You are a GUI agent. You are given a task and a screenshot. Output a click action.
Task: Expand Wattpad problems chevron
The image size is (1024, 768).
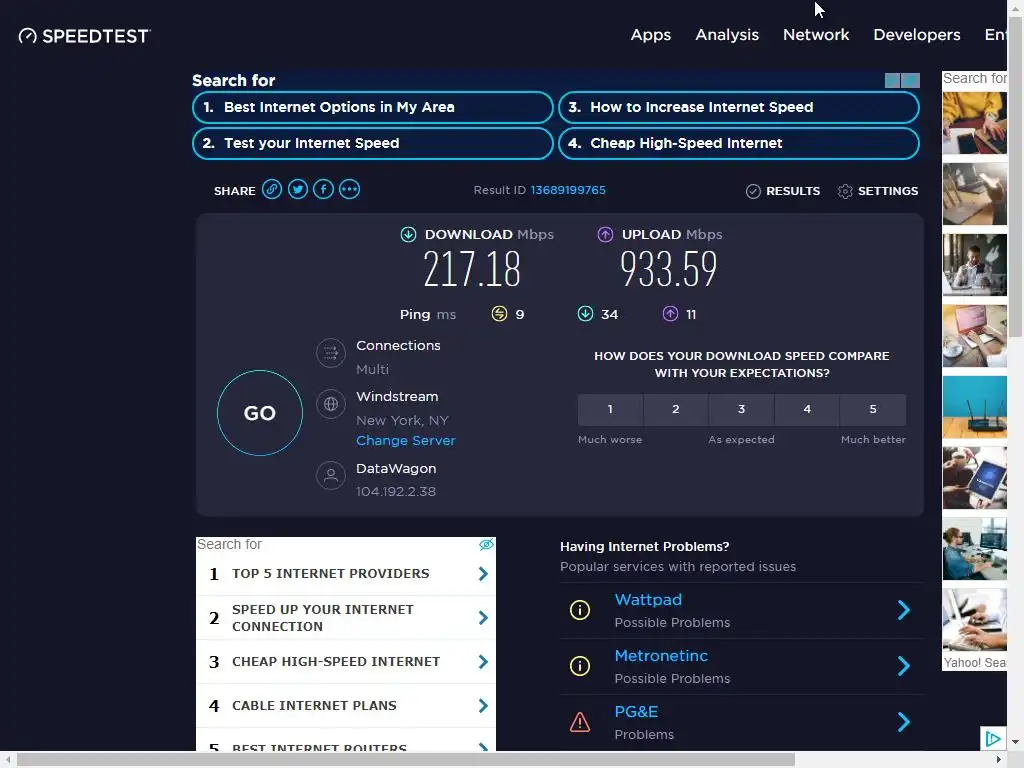904,610
